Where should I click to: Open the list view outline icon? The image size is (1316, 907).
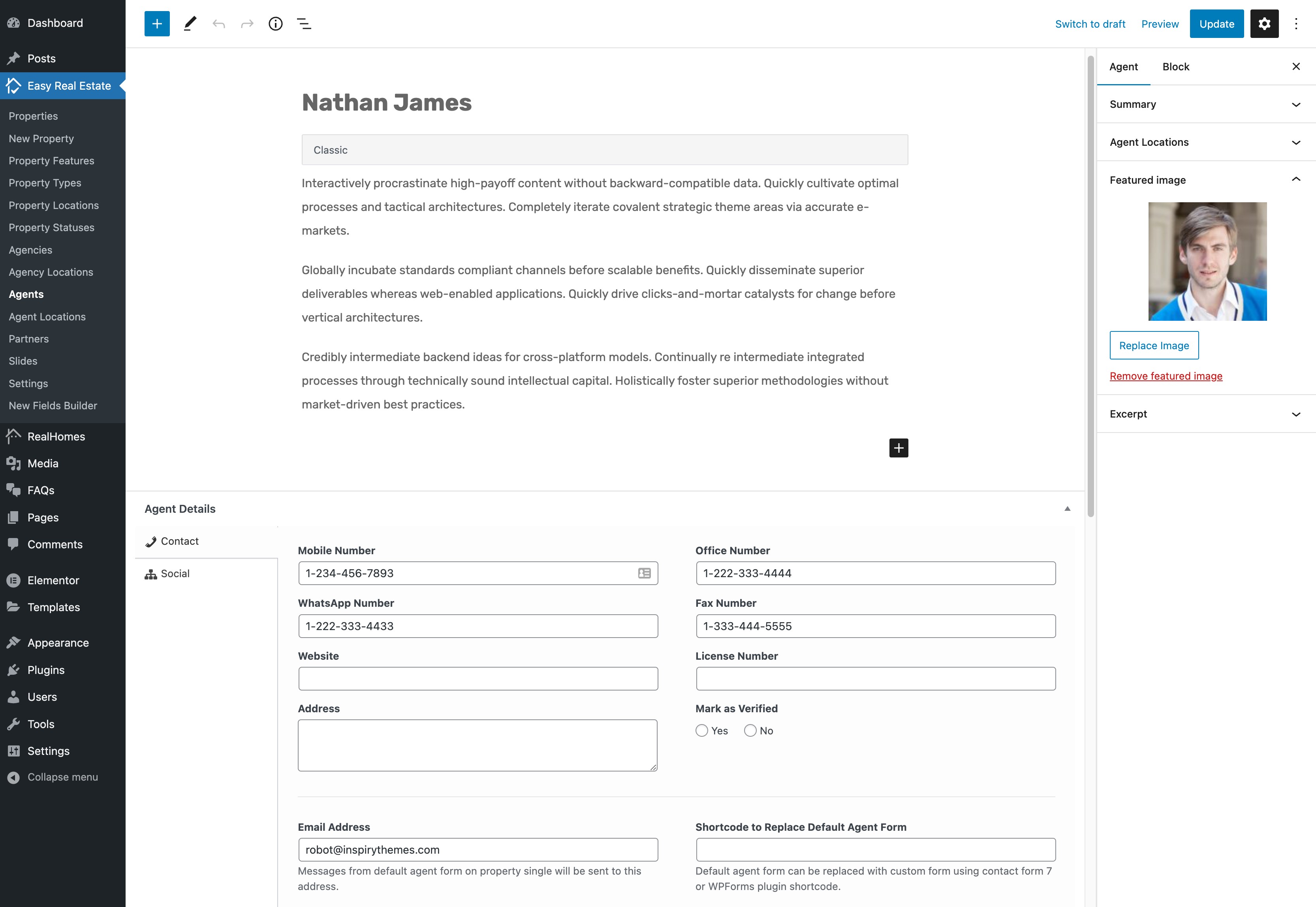(304, 24)
